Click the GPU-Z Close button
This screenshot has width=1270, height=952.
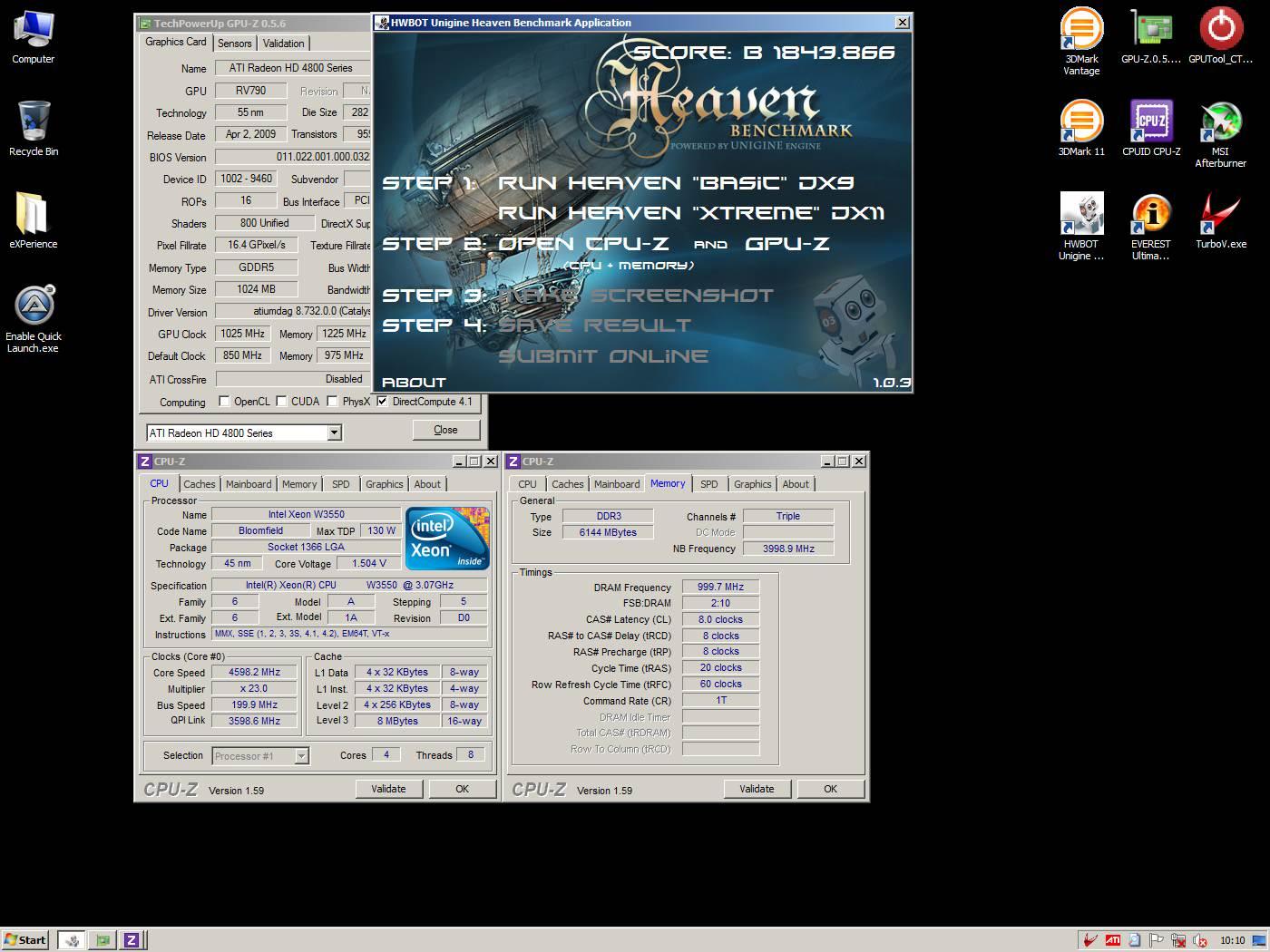coord(445,430)
